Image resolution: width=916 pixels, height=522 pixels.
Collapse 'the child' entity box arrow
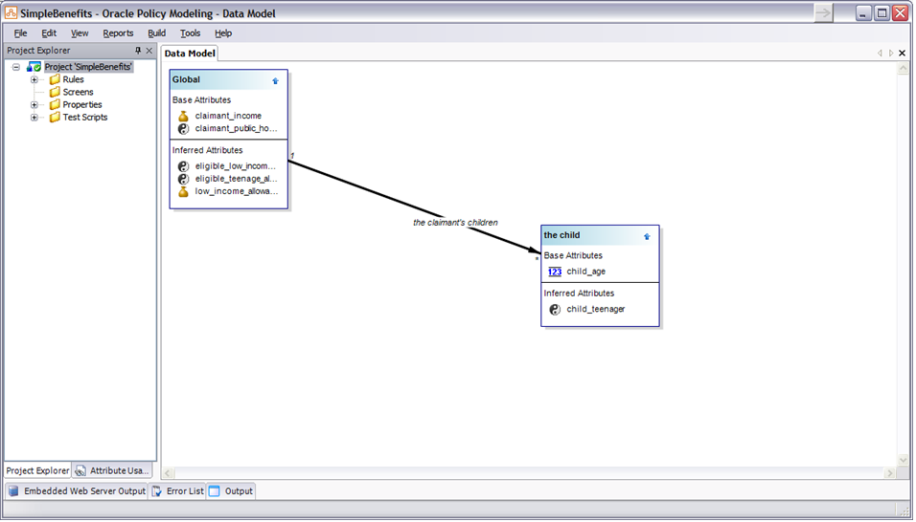tap(647, 236)
